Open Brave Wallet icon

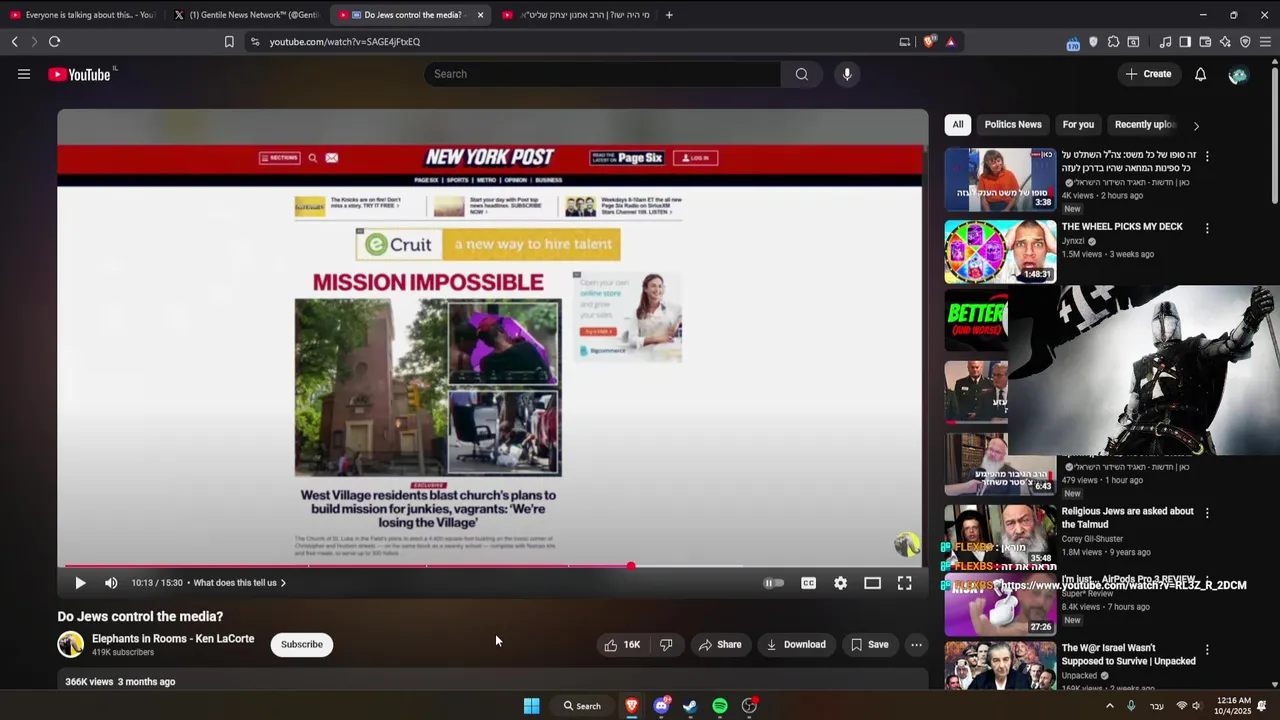tap(1205, 42)
